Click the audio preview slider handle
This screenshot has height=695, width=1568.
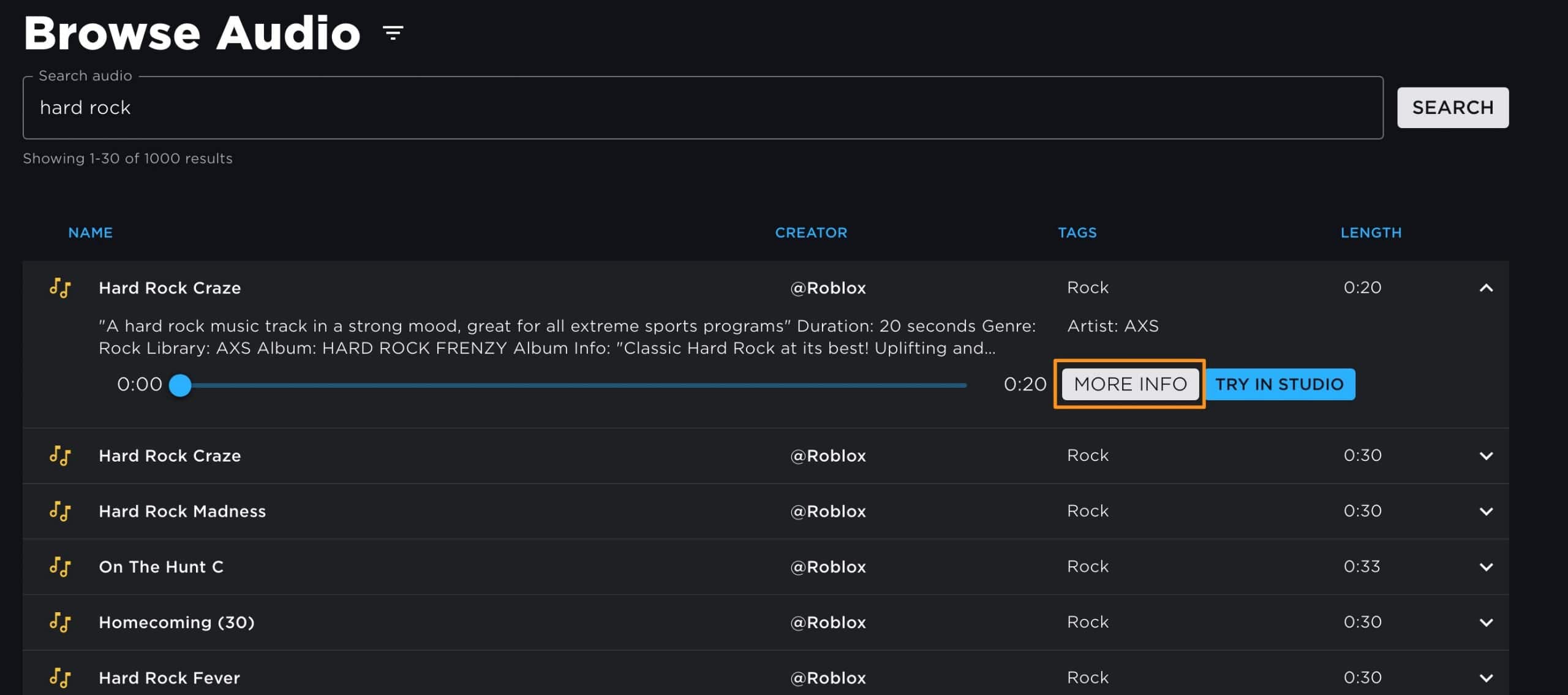coord(180,385)
